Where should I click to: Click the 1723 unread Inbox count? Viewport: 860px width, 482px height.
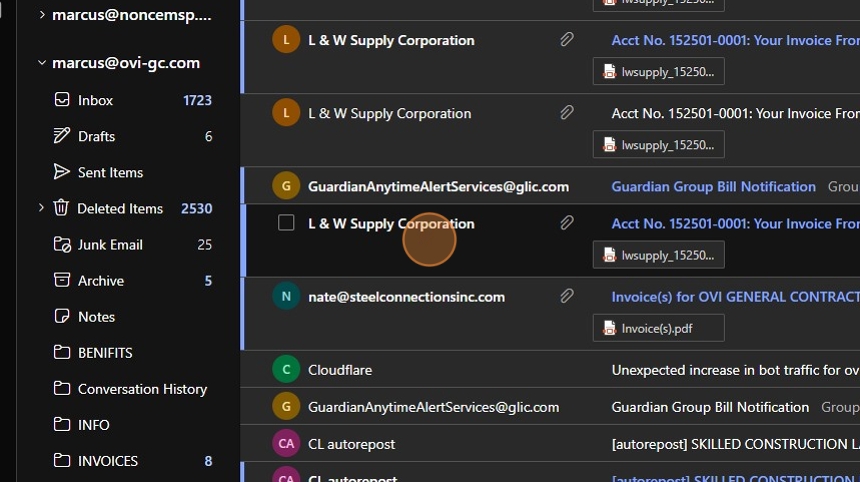(197, 100)
